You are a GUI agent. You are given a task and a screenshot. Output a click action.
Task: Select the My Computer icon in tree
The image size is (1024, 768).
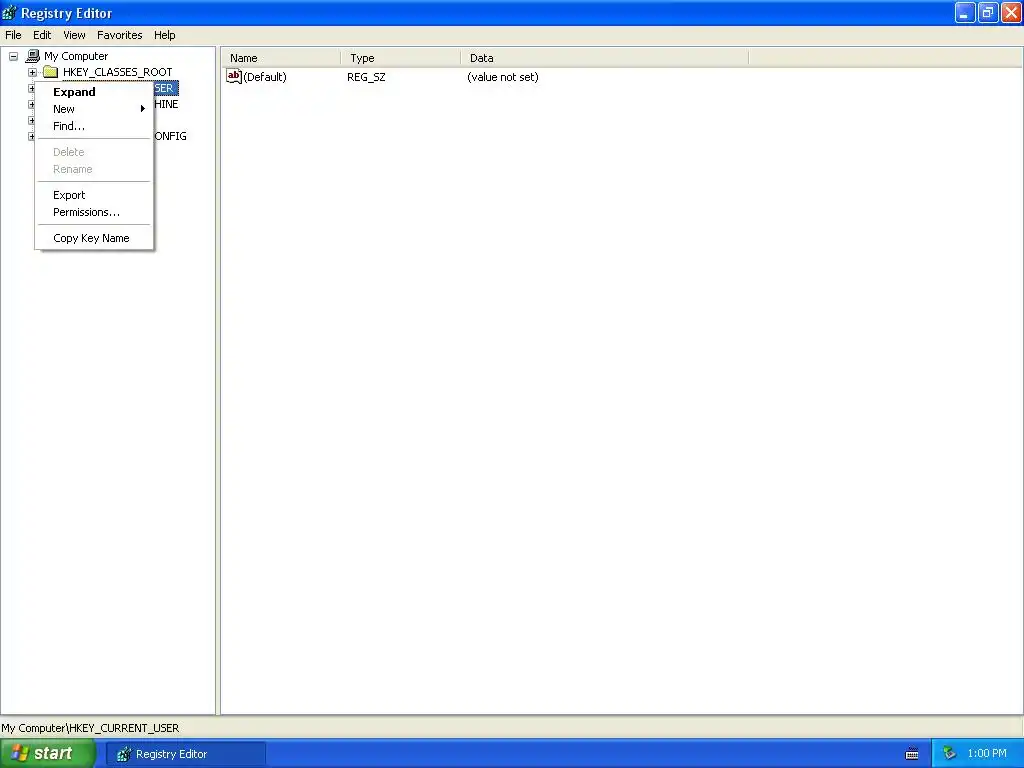[x=33, y=56]
